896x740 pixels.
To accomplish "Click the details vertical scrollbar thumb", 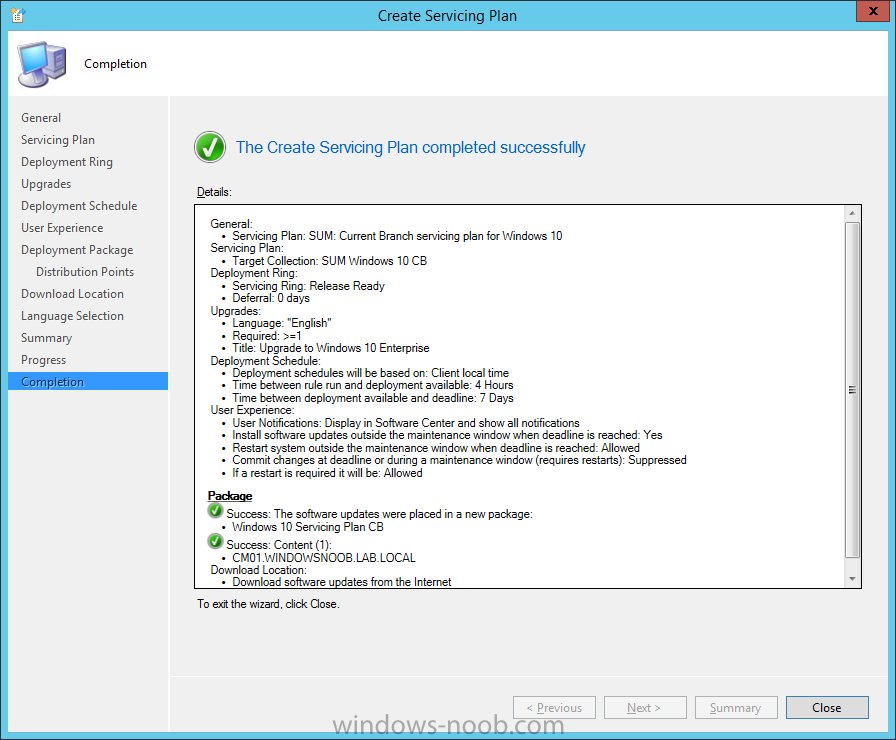I will pos(852,390).
